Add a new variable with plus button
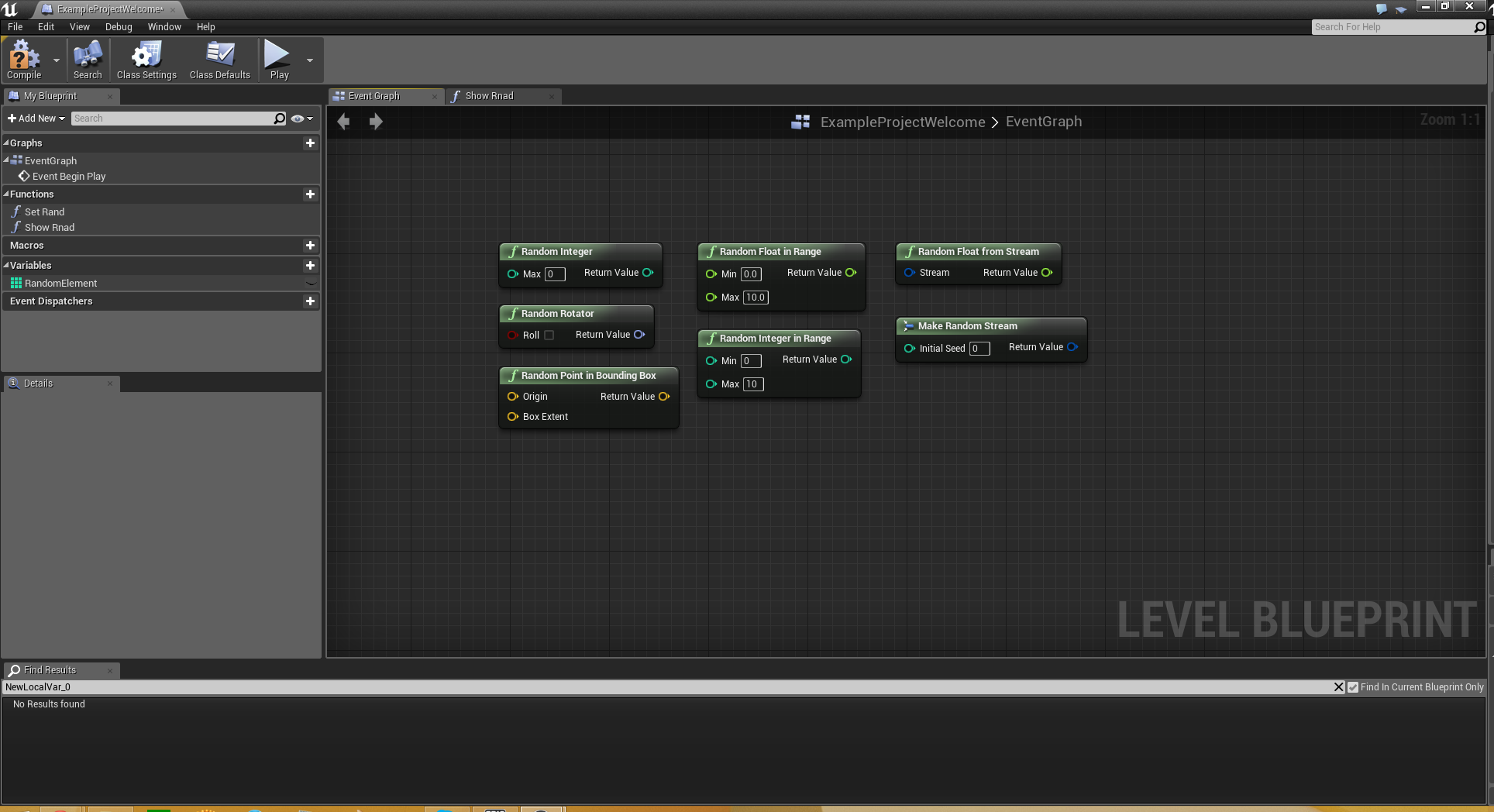This screenshot has width=1494, height=812. coord(310,266)
